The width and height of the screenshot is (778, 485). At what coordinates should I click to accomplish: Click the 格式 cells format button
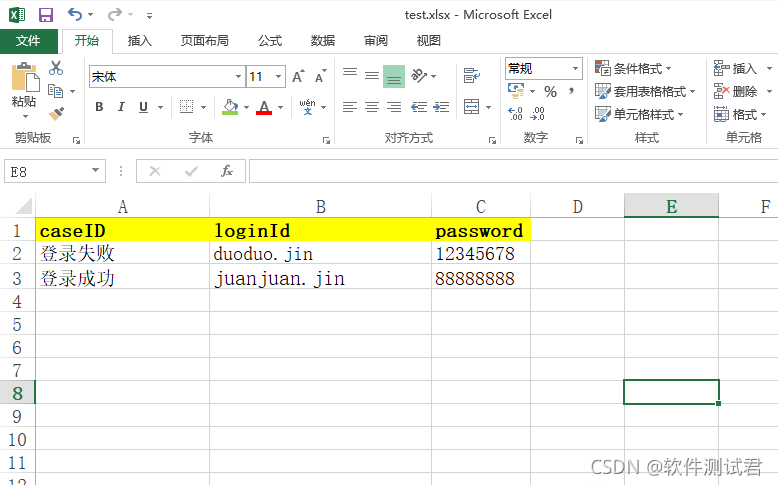coord(740,115)
